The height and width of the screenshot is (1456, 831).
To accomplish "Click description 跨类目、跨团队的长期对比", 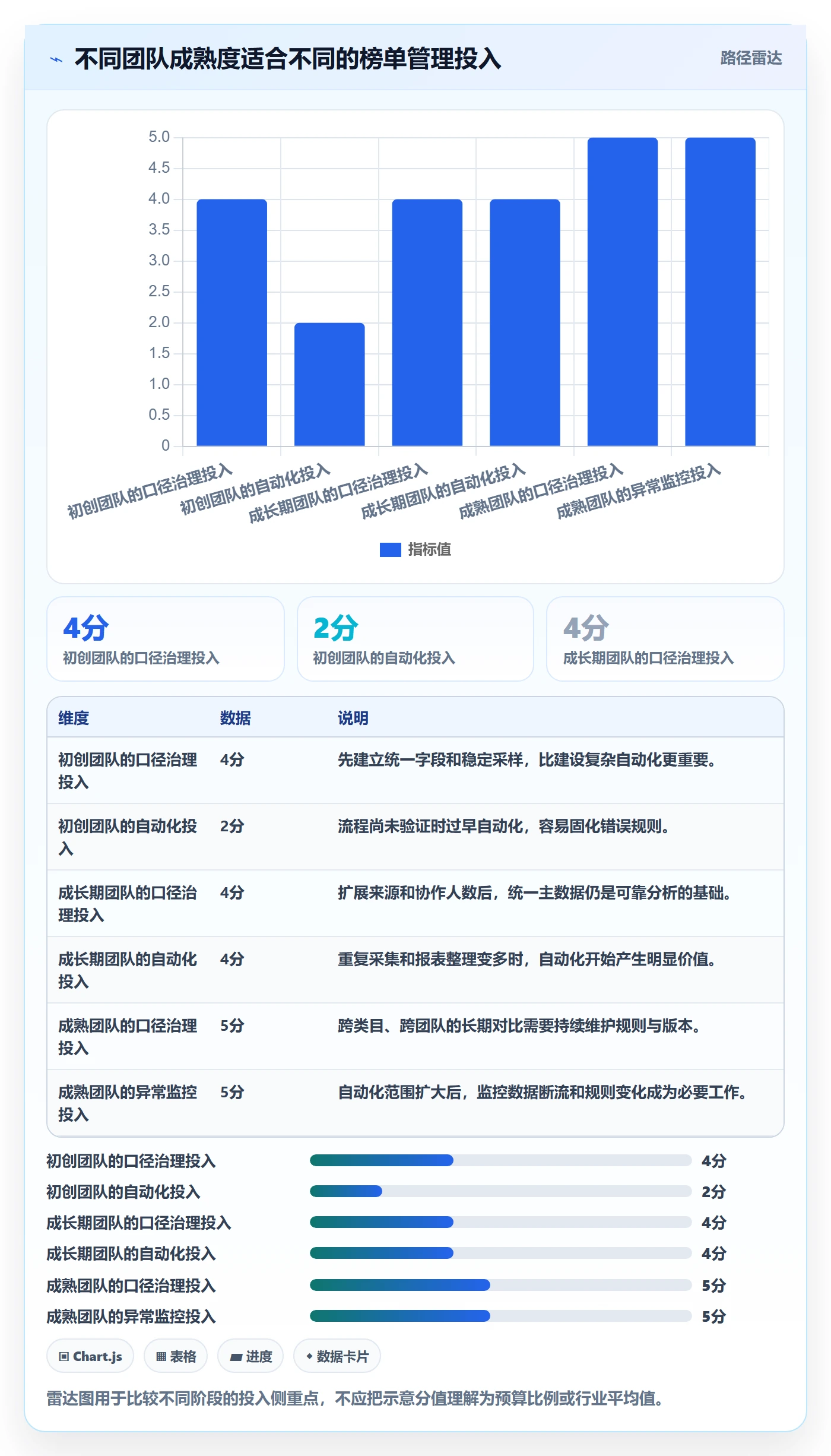I will click(x=519, y=1025).
